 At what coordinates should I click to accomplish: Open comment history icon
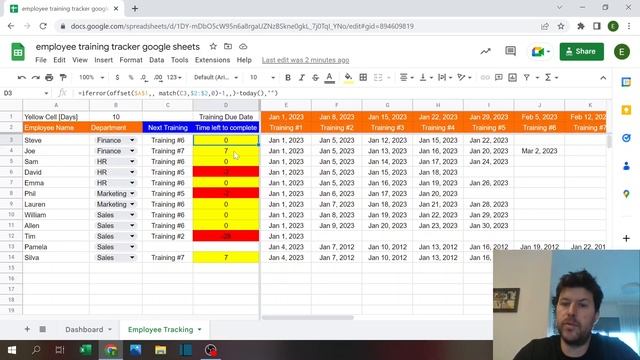(510, 51)
